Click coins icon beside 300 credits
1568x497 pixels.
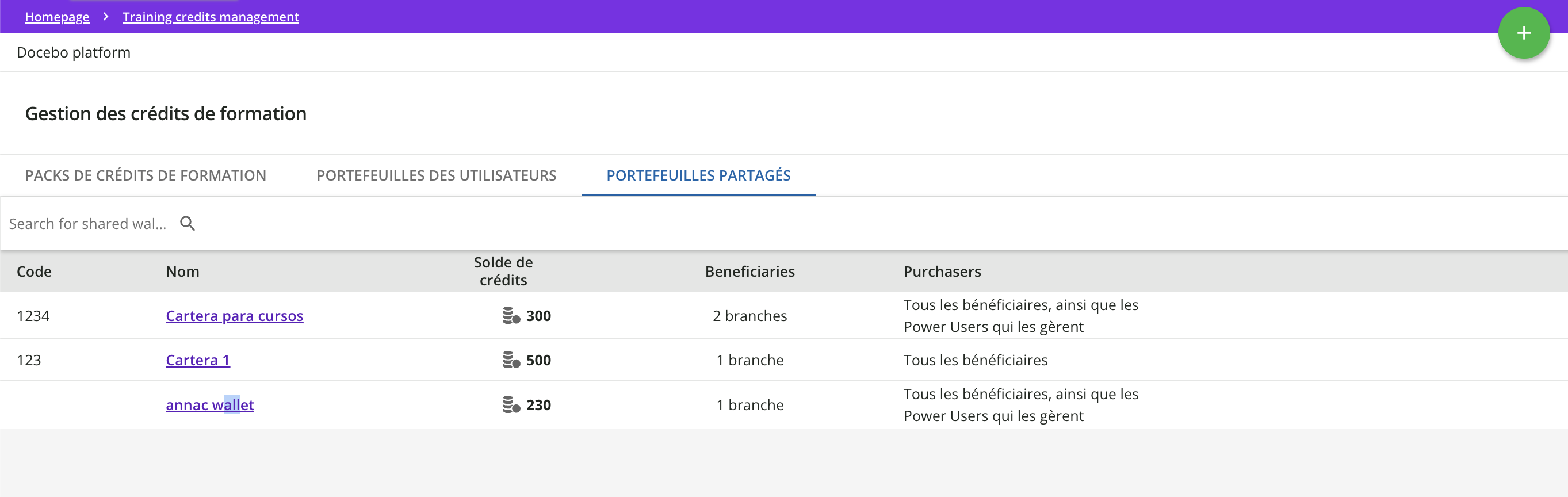pos(511,315)
